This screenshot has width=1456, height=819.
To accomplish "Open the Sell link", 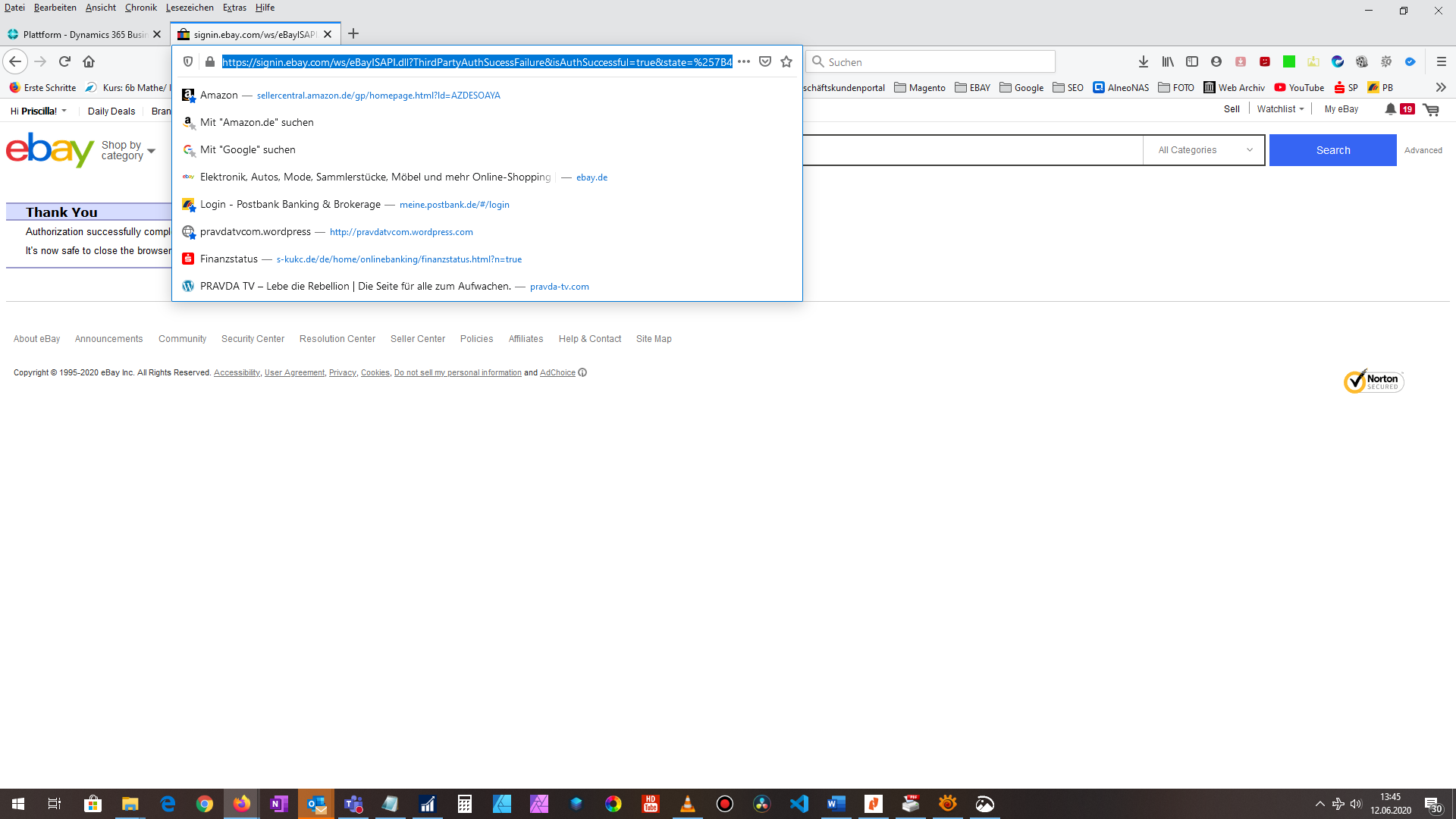I will 1232,109.
